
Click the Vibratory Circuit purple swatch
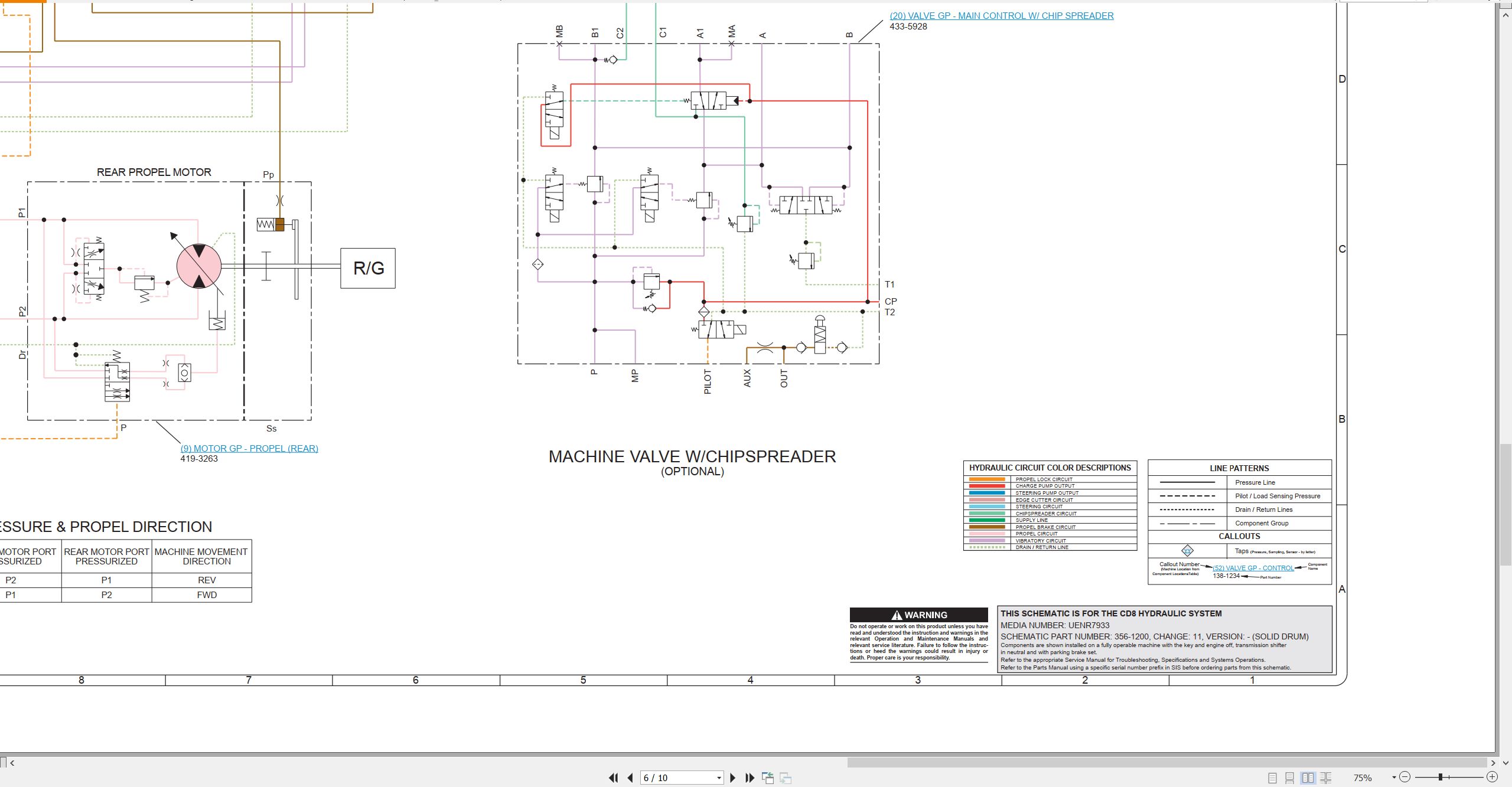[987, 541]
